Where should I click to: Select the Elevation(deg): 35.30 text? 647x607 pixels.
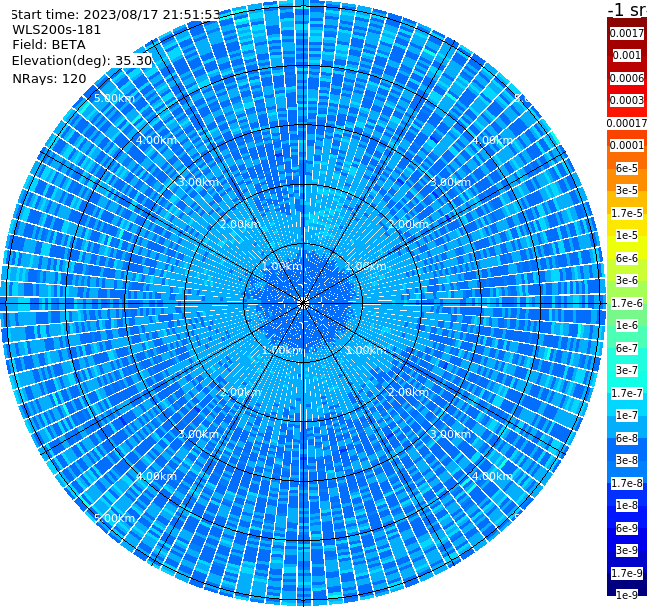82,61
